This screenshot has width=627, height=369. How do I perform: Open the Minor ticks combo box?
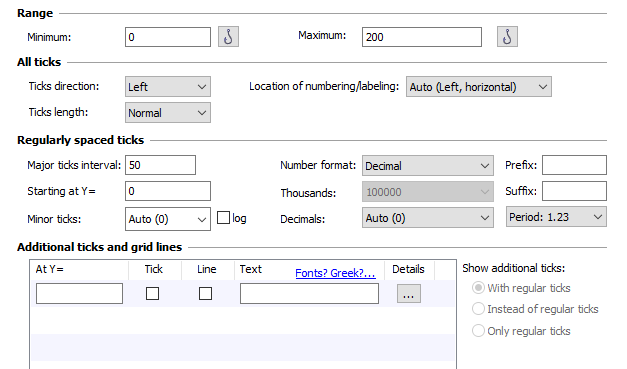point(168,219)
